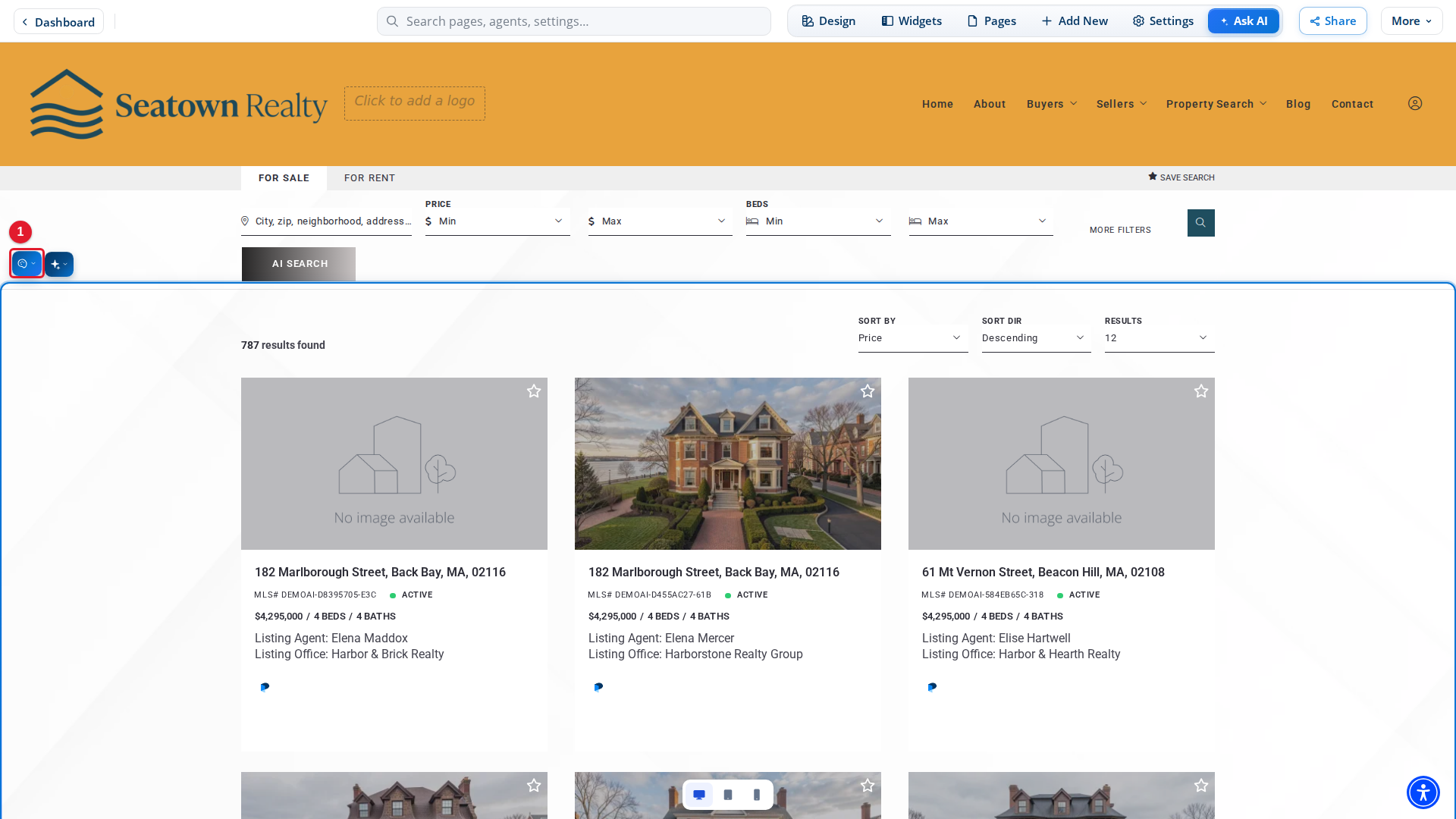Viewport: 1456px width, 819px height.
Task: Open the accessibility widget icon
Action: [1423, 792]
